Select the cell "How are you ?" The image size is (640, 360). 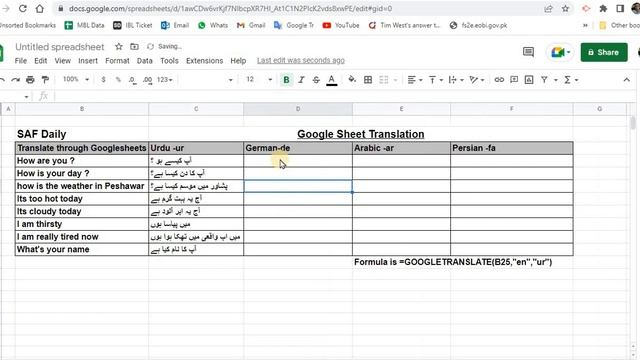(x=82, y=161)
